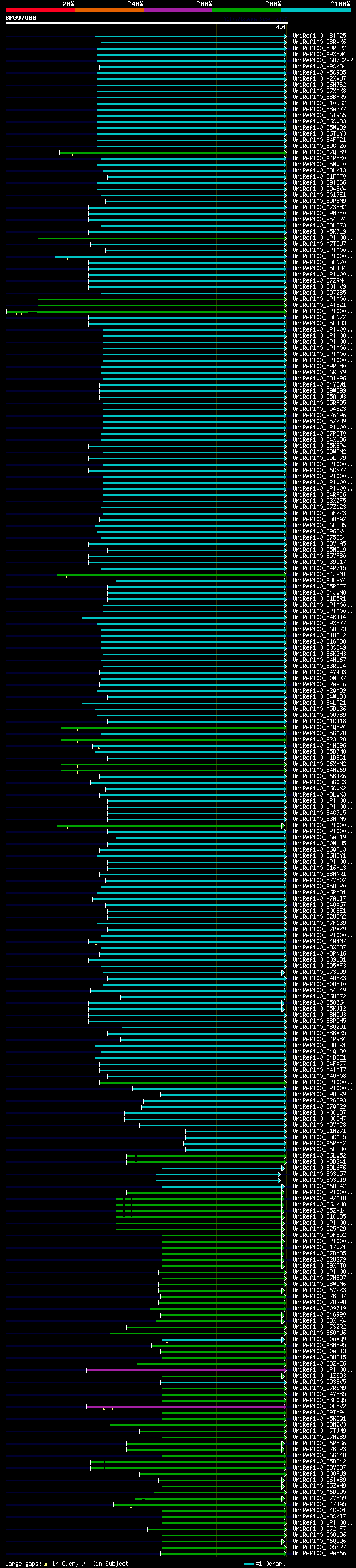Viewport: 356px width, 1568px height.
Task: Click the UniRef100_Q6XHM2 hit label
Action: click(x=319, y=763)
